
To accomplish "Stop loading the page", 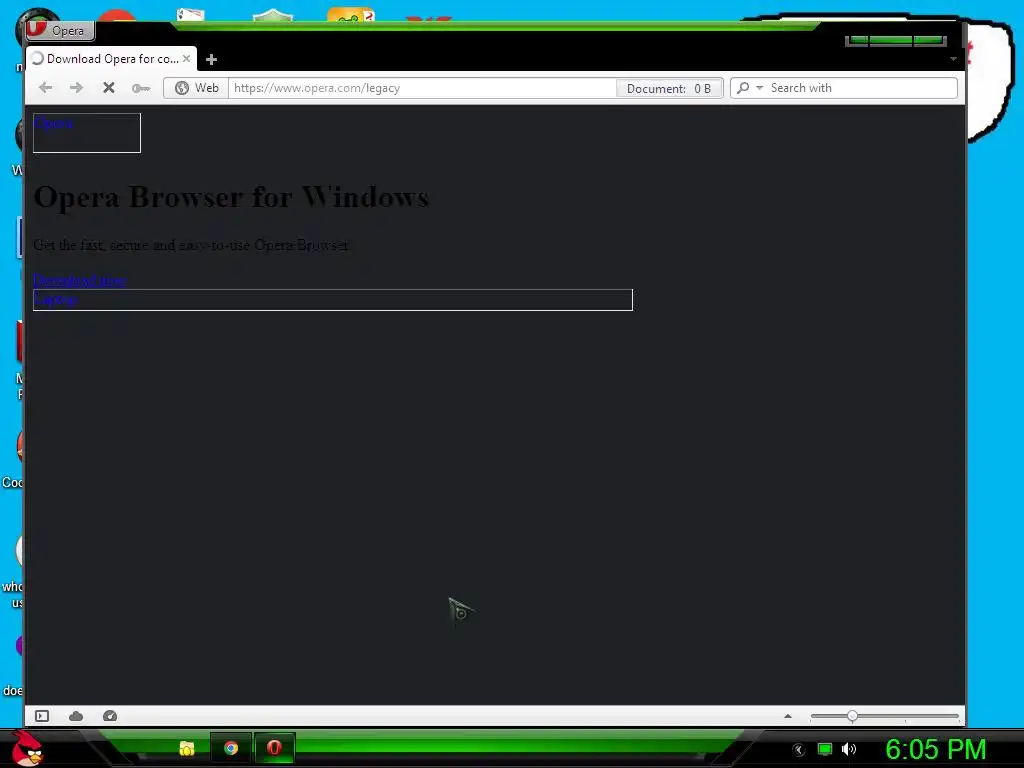I will [x=108, y=88].
